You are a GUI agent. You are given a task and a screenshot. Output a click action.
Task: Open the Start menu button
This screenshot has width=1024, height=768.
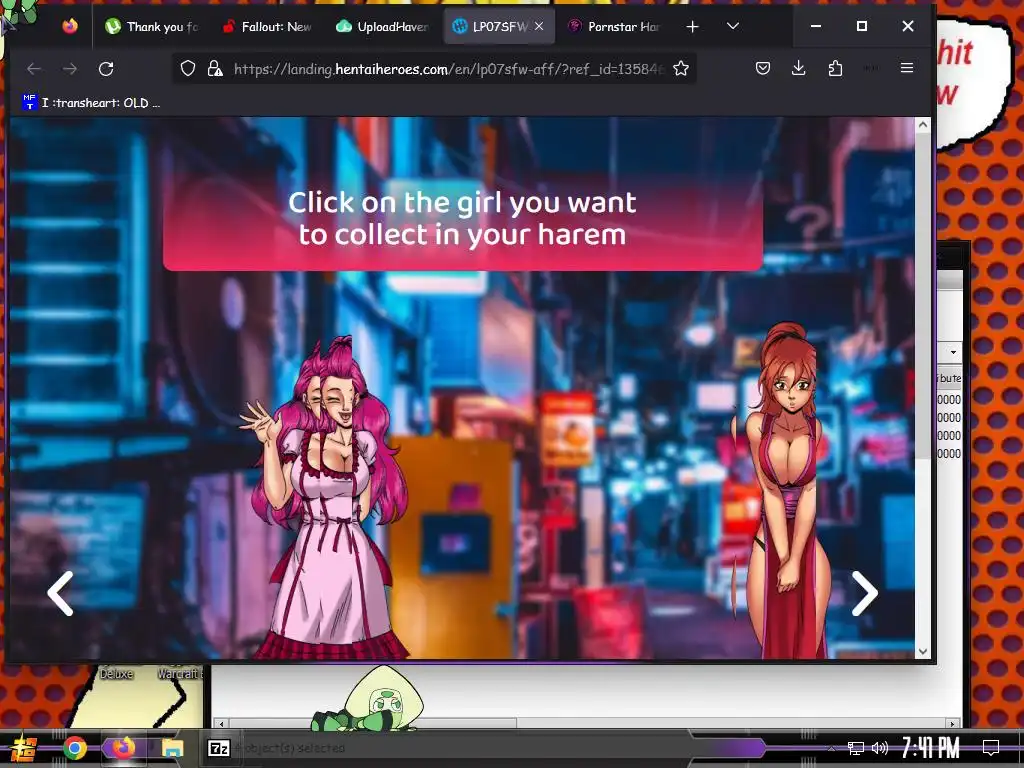tap(24, 748)
